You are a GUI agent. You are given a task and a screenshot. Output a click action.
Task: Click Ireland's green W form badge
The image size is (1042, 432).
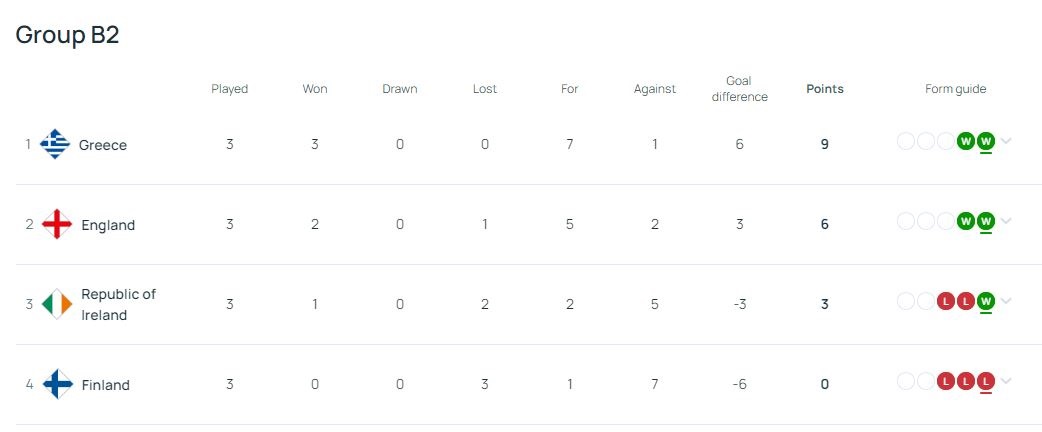point(986,301)
